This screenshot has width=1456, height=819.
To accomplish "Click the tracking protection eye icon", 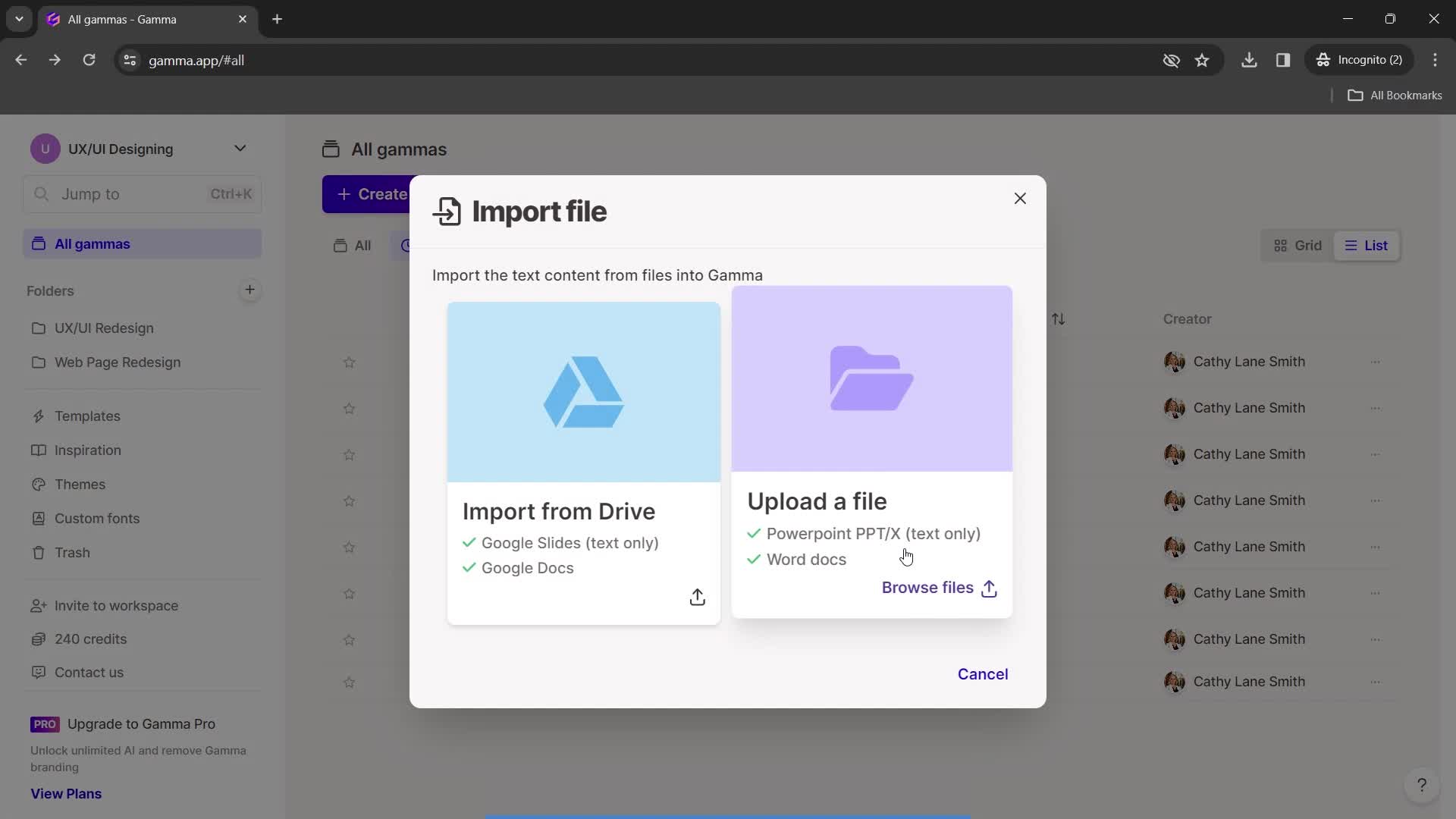I will [1171, 60].
